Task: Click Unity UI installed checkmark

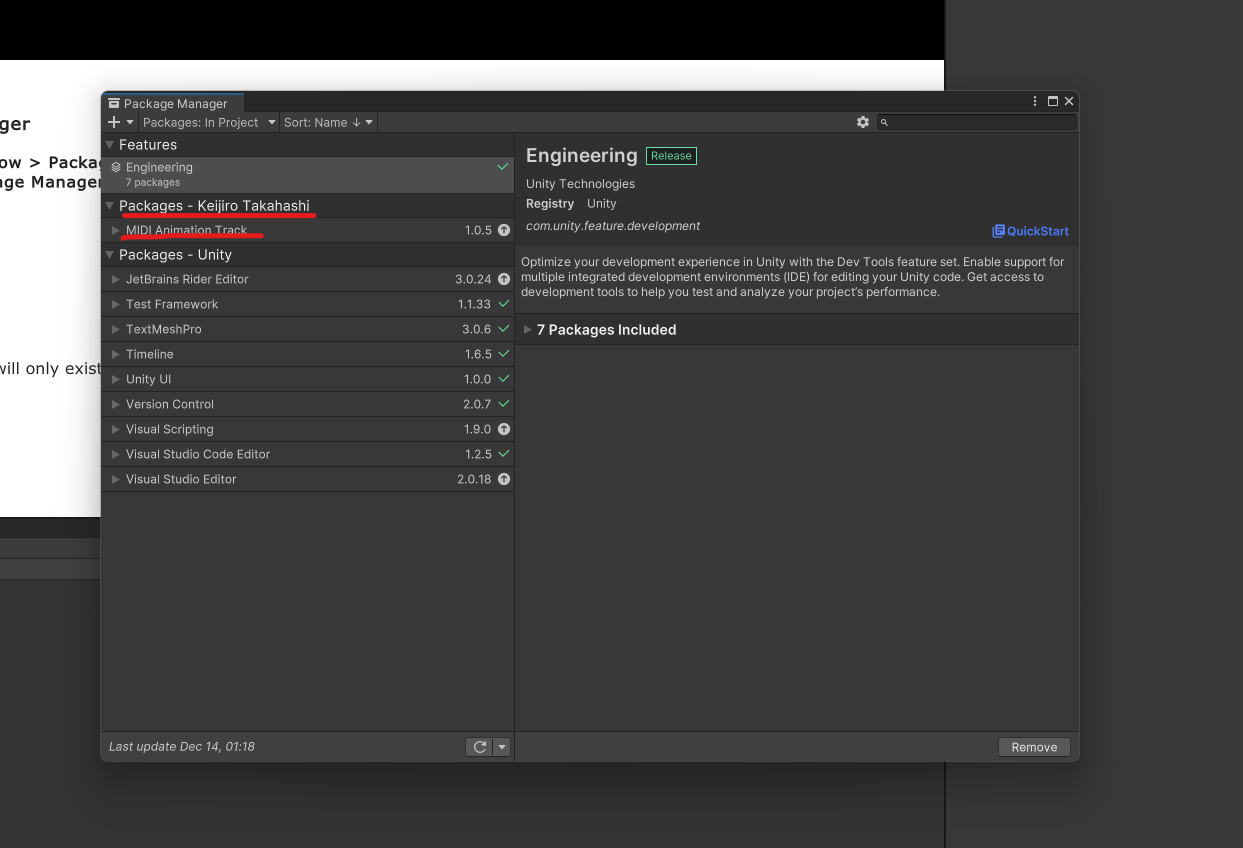Action: click(504, 379)
